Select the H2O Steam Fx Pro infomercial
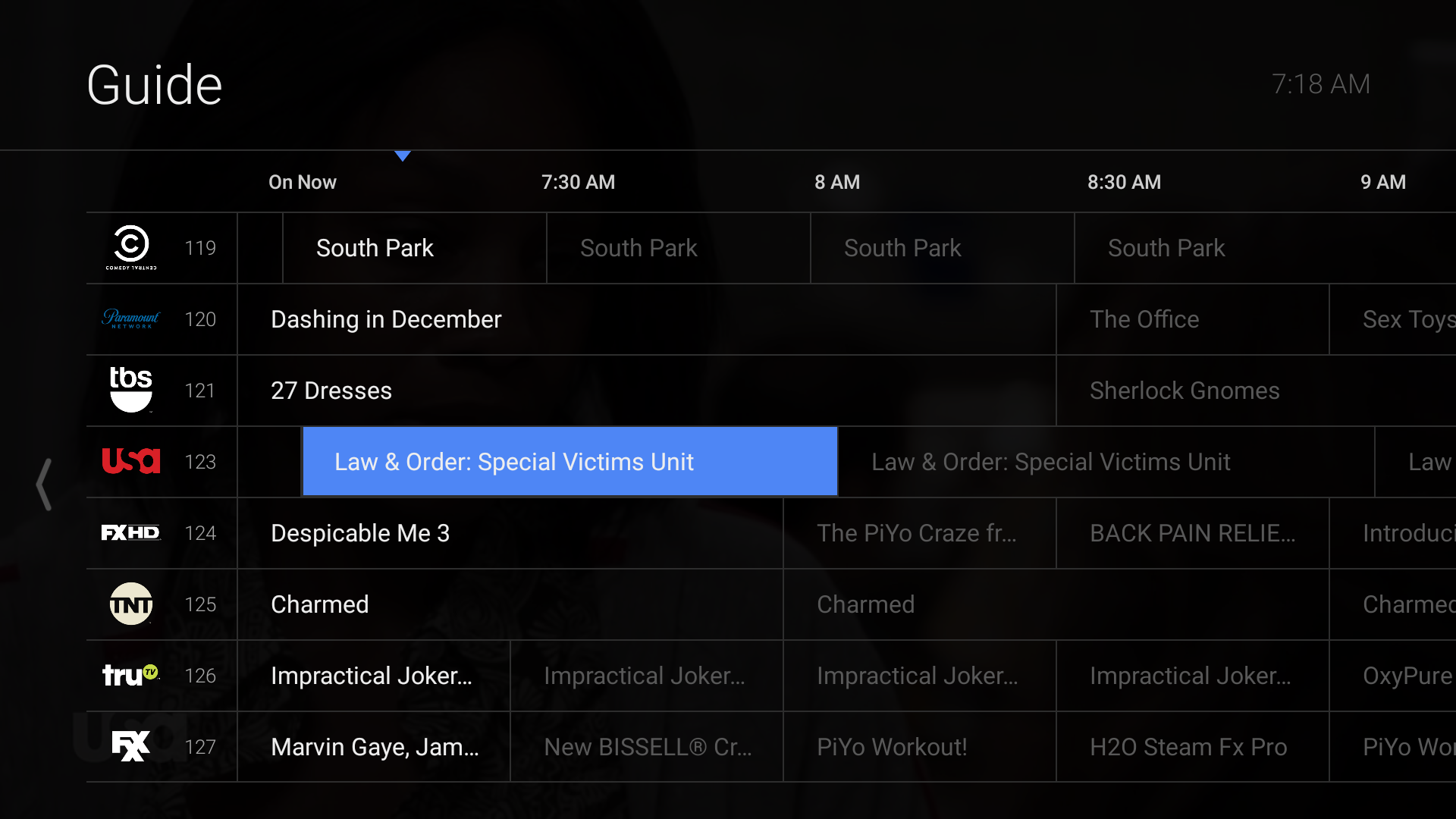1456x819 pixels. click(1189, 746)
